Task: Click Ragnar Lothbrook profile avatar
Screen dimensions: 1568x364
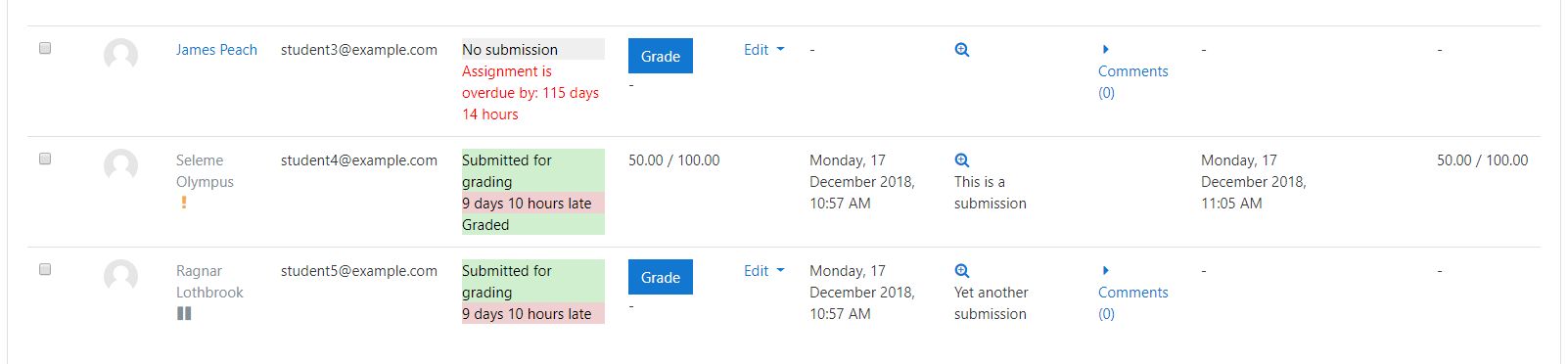Action: point(120,277)
